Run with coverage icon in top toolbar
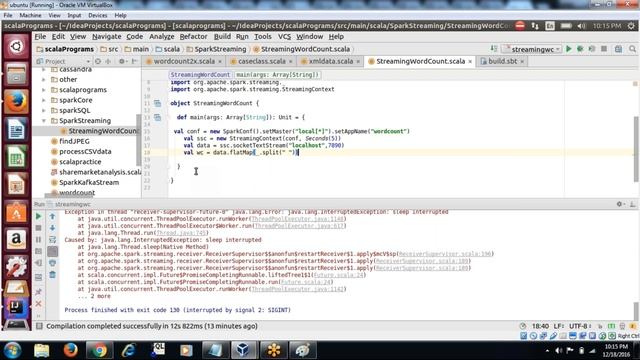Image resolution: width=640 pixels, height=360 pixels. click(x=592, y=49)
